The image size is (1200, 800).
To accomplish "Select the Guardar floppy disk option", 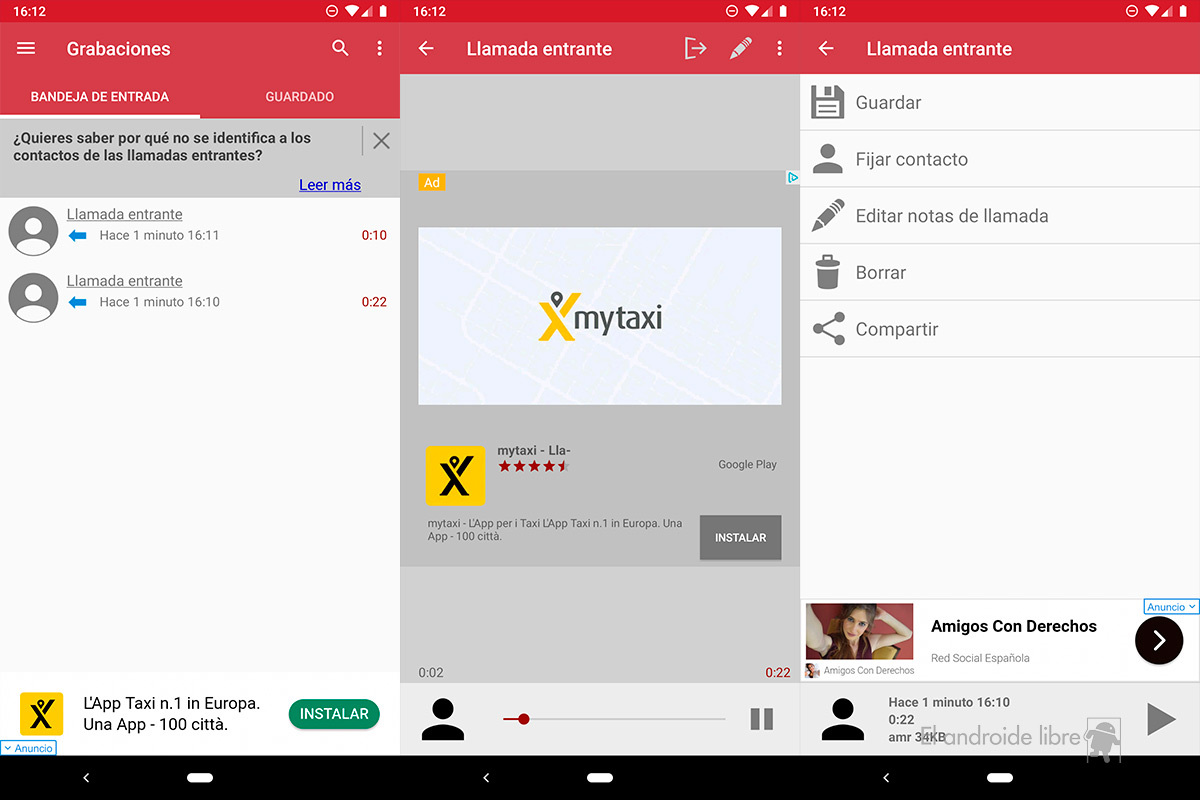I will pos(888,102).
